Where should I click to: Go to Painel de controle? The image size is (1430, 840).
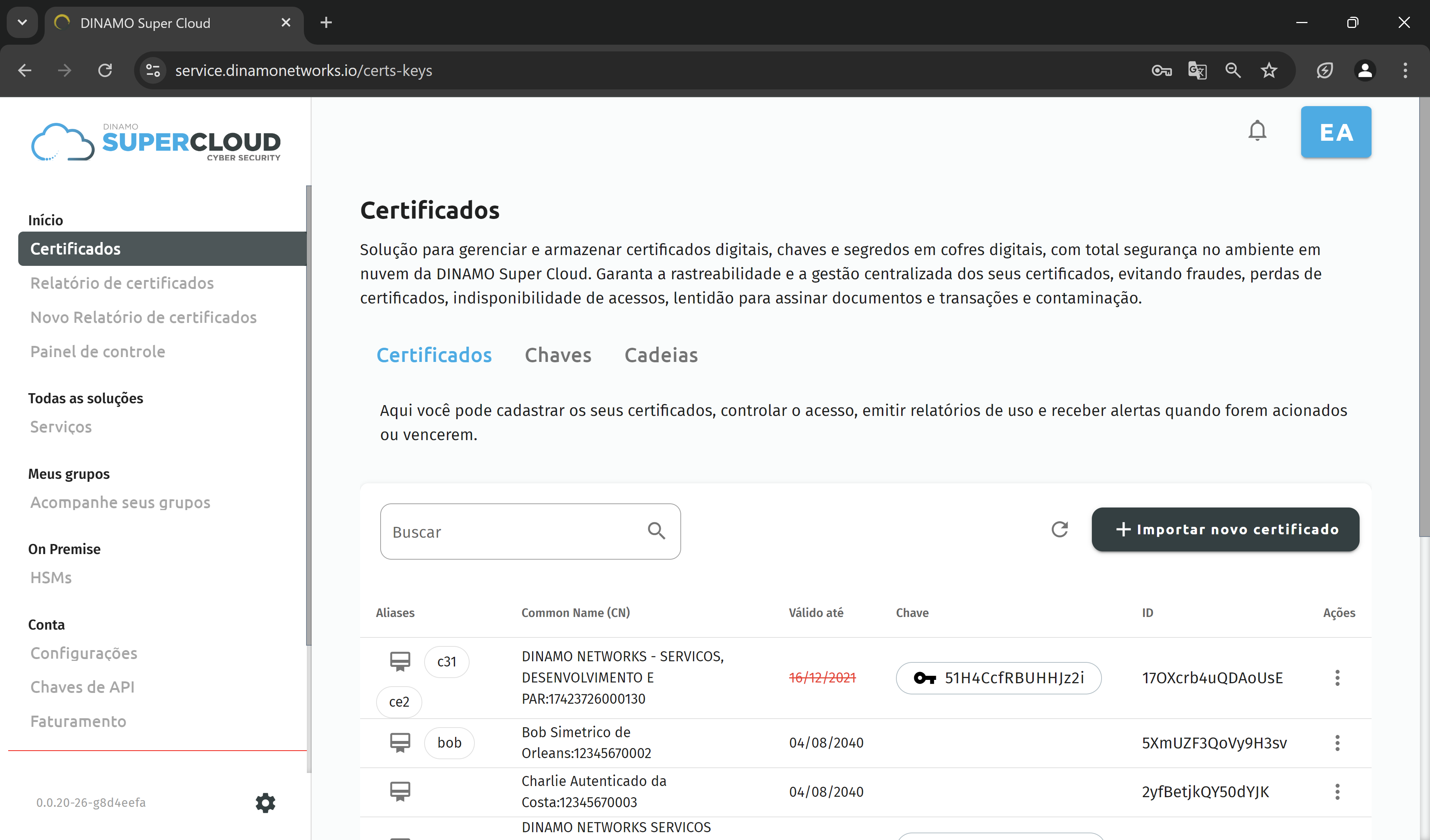[98, 351]
